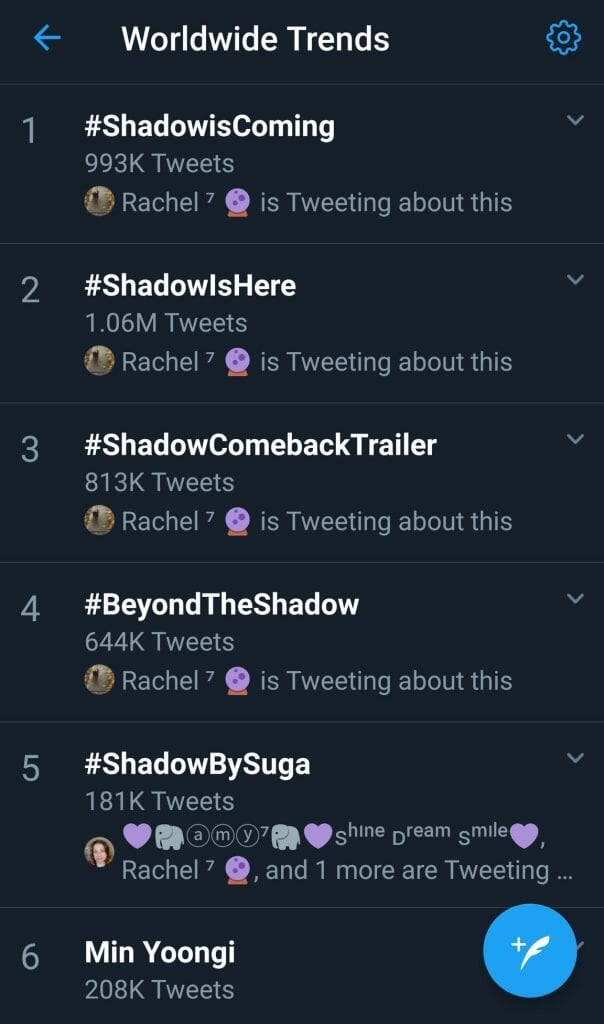View the #BeyondTheShadow trend

coord(222,605)
